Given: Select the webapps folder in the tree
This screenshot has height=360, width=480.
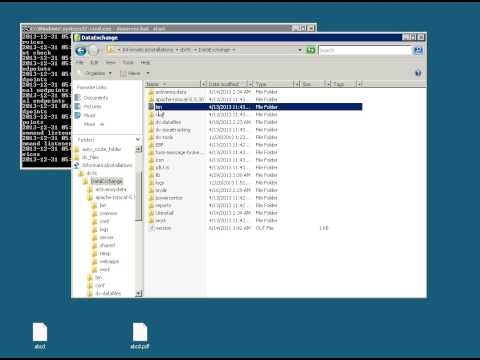Looking at the screenshot, I should pos(109,261).
